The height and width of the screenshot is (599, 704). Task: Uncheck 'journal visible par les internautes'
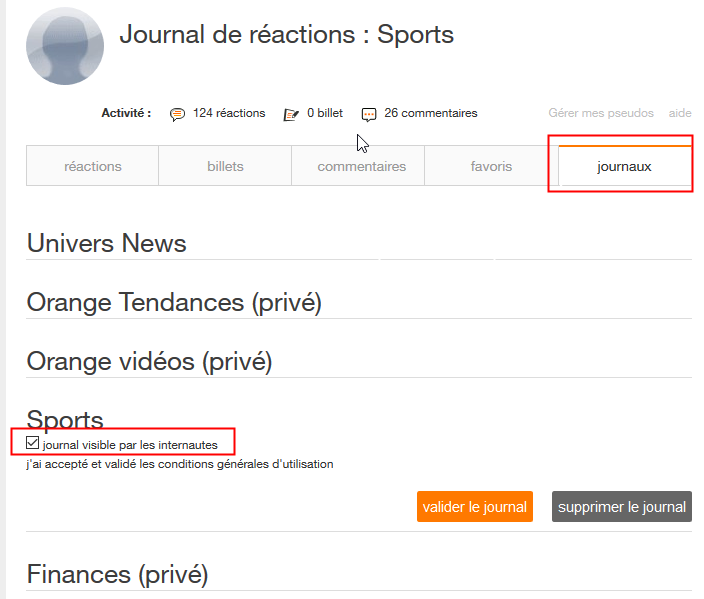tap(33, 442)
